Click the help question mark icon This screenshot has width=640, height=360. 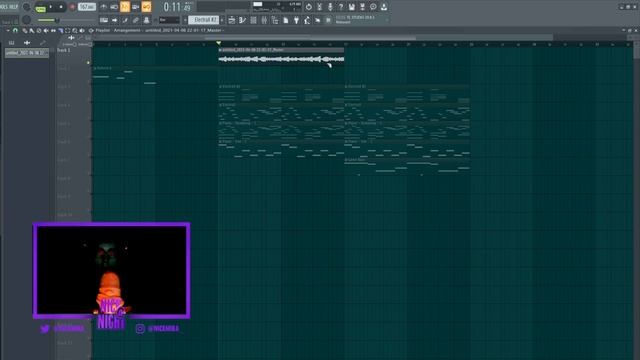coord(341,7)
